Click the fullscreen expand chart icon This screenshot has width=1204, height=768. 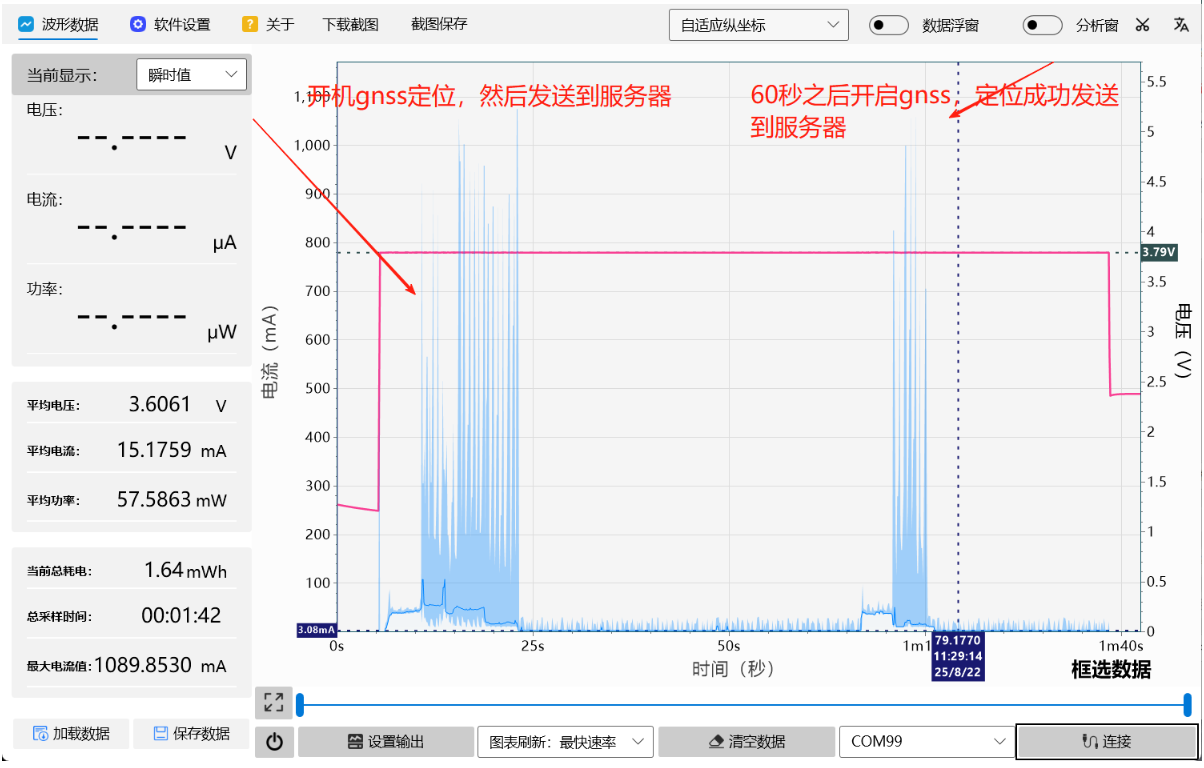tap(273, 702)
